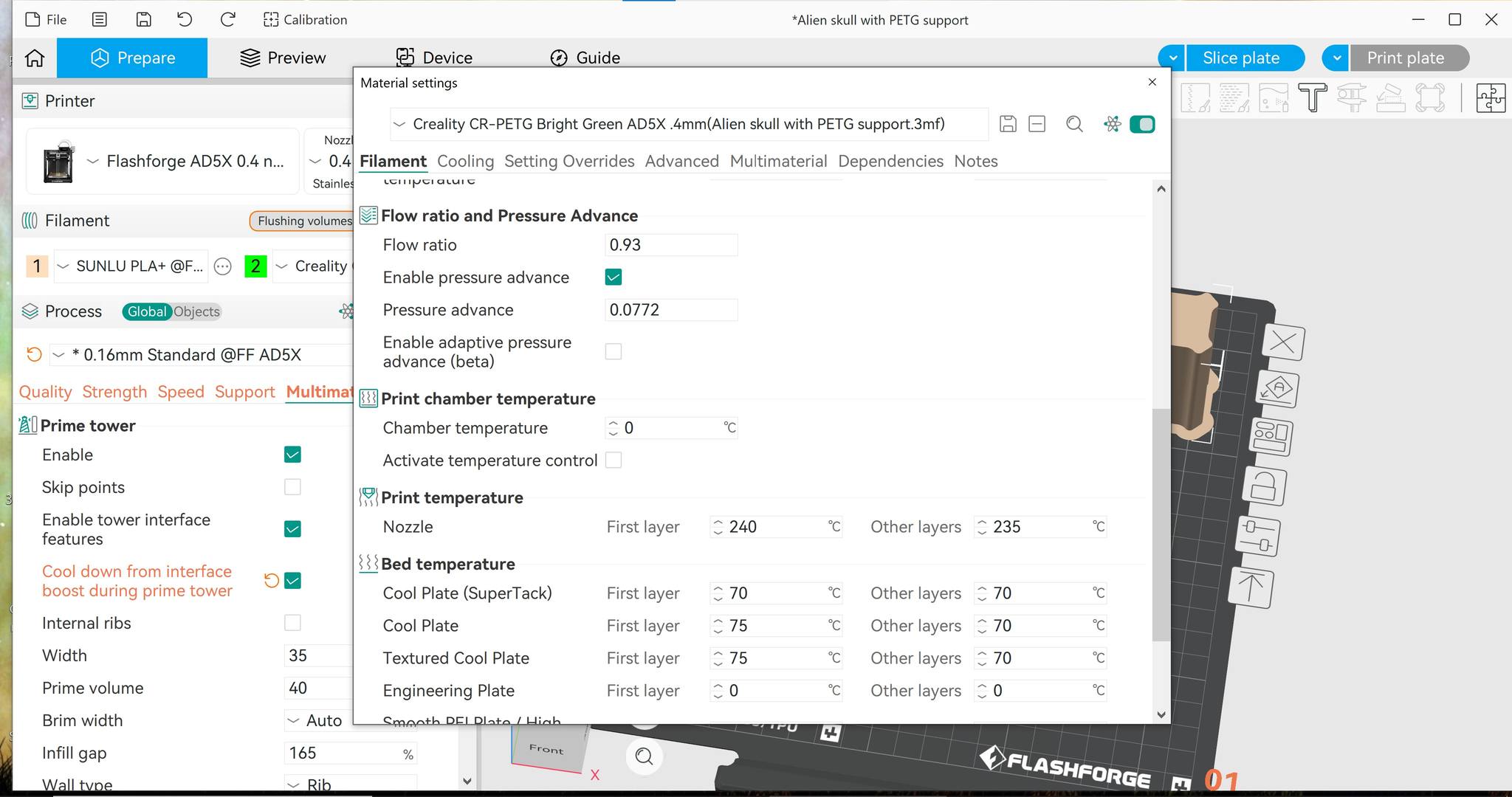
Task: Disable the Prime tower Enable checkbox
Action: [x=292, y=455]
